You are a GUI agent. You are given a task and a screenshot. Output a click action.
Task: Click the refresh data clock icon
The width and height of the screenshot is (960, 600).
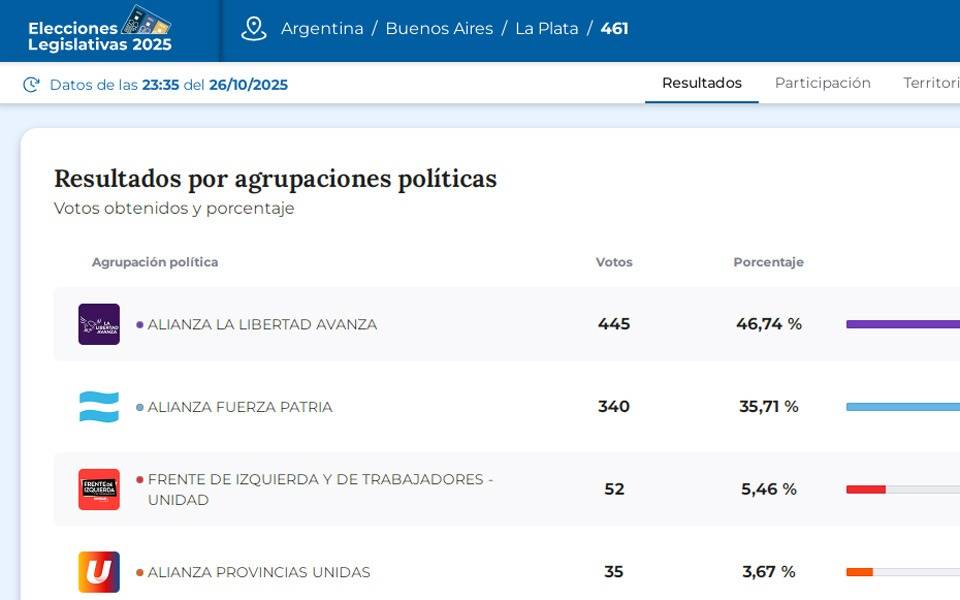pos(32,85)
